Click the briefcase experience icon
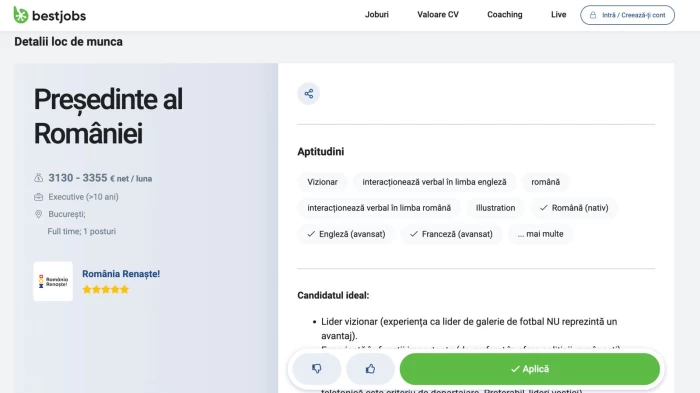 38,197
